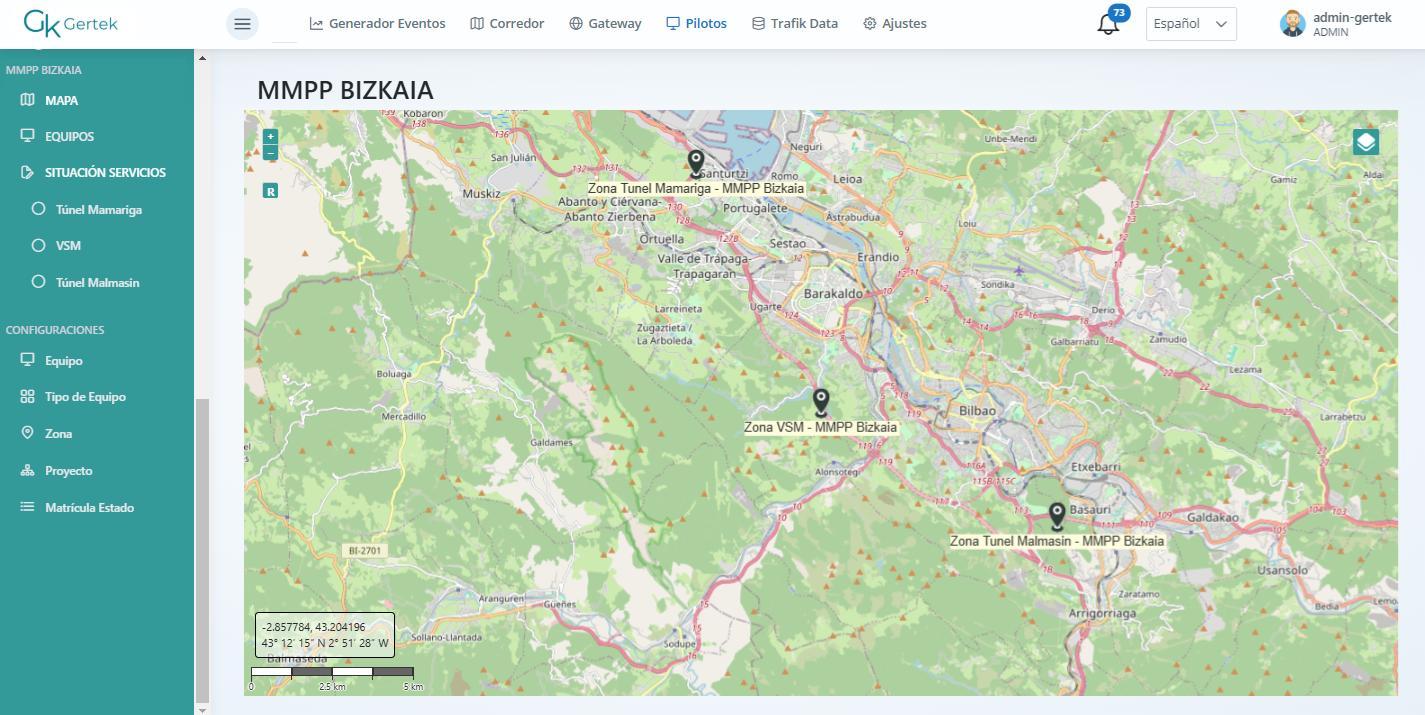1425x715 pixels.
Task: Click the sidebar scroll down arrow
Action: [202, 709]
